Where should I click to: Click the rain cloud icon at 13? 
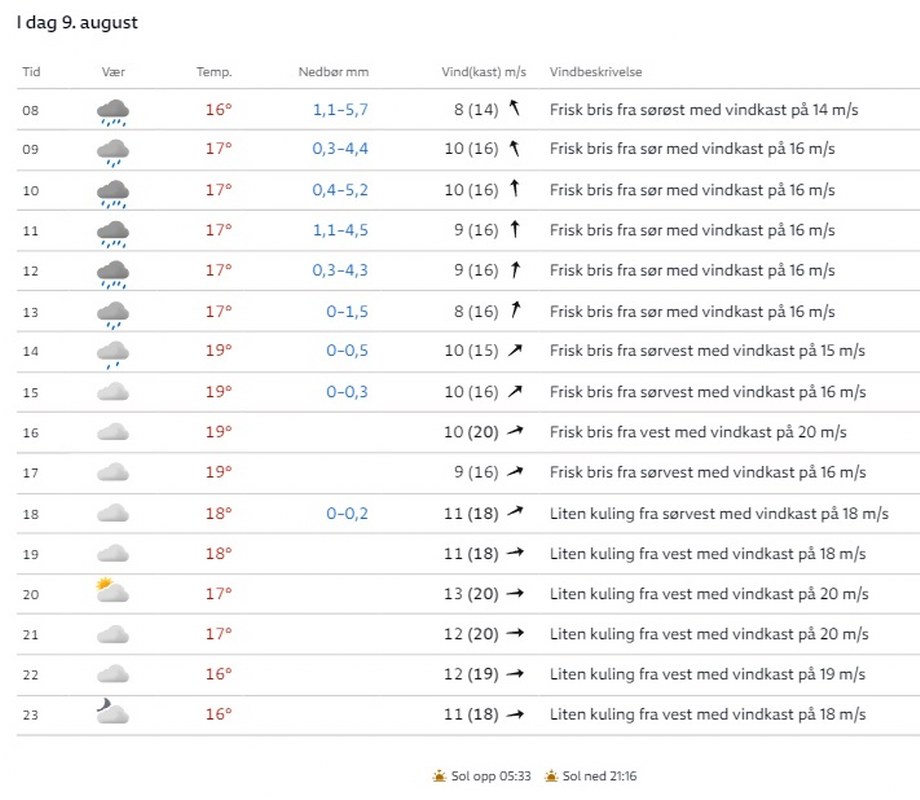pyautogui.click(x=113, y=313)
